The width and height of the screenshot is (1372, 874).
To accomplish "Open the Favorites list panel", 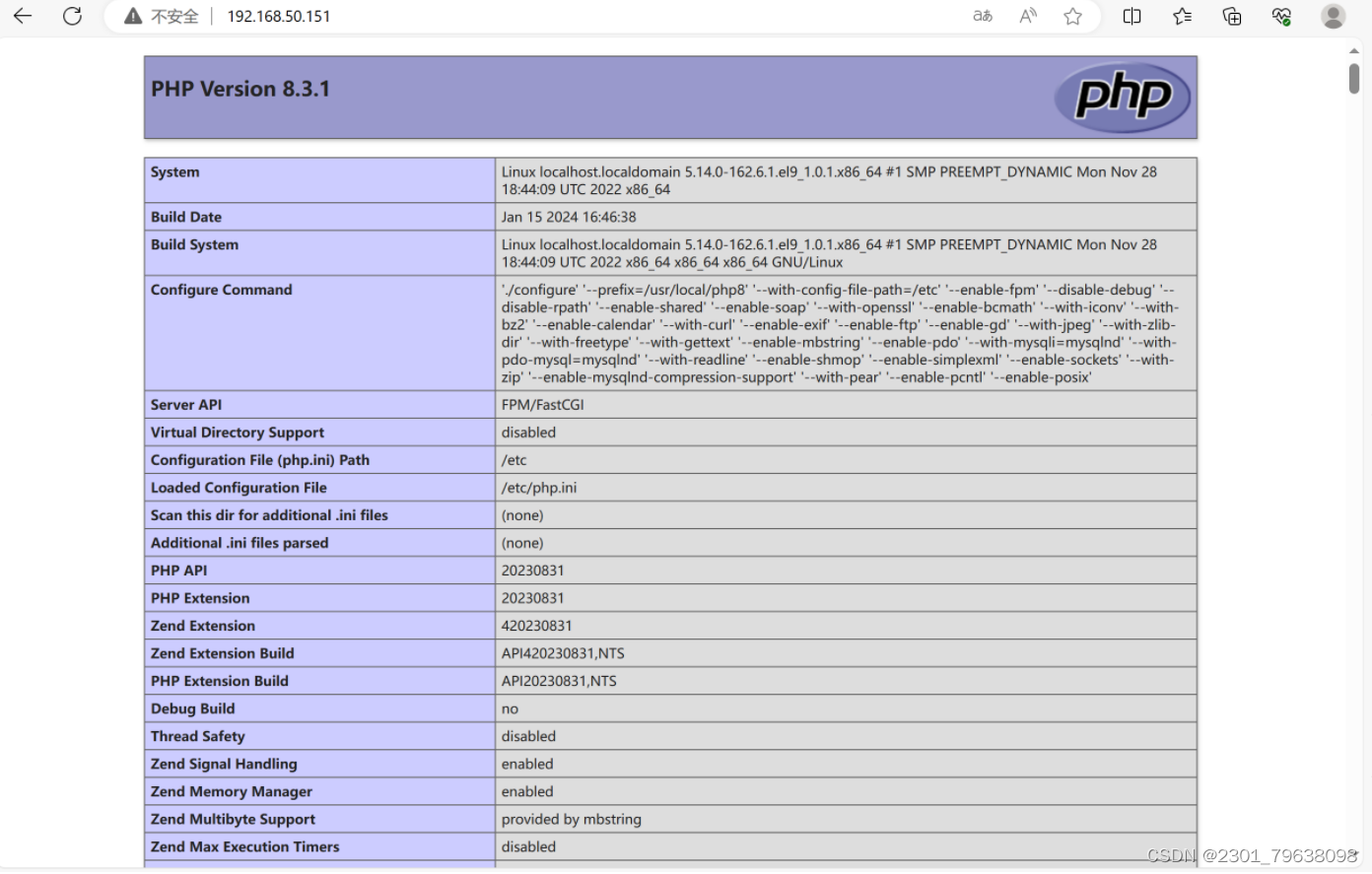I will [x=1182, y=16].
